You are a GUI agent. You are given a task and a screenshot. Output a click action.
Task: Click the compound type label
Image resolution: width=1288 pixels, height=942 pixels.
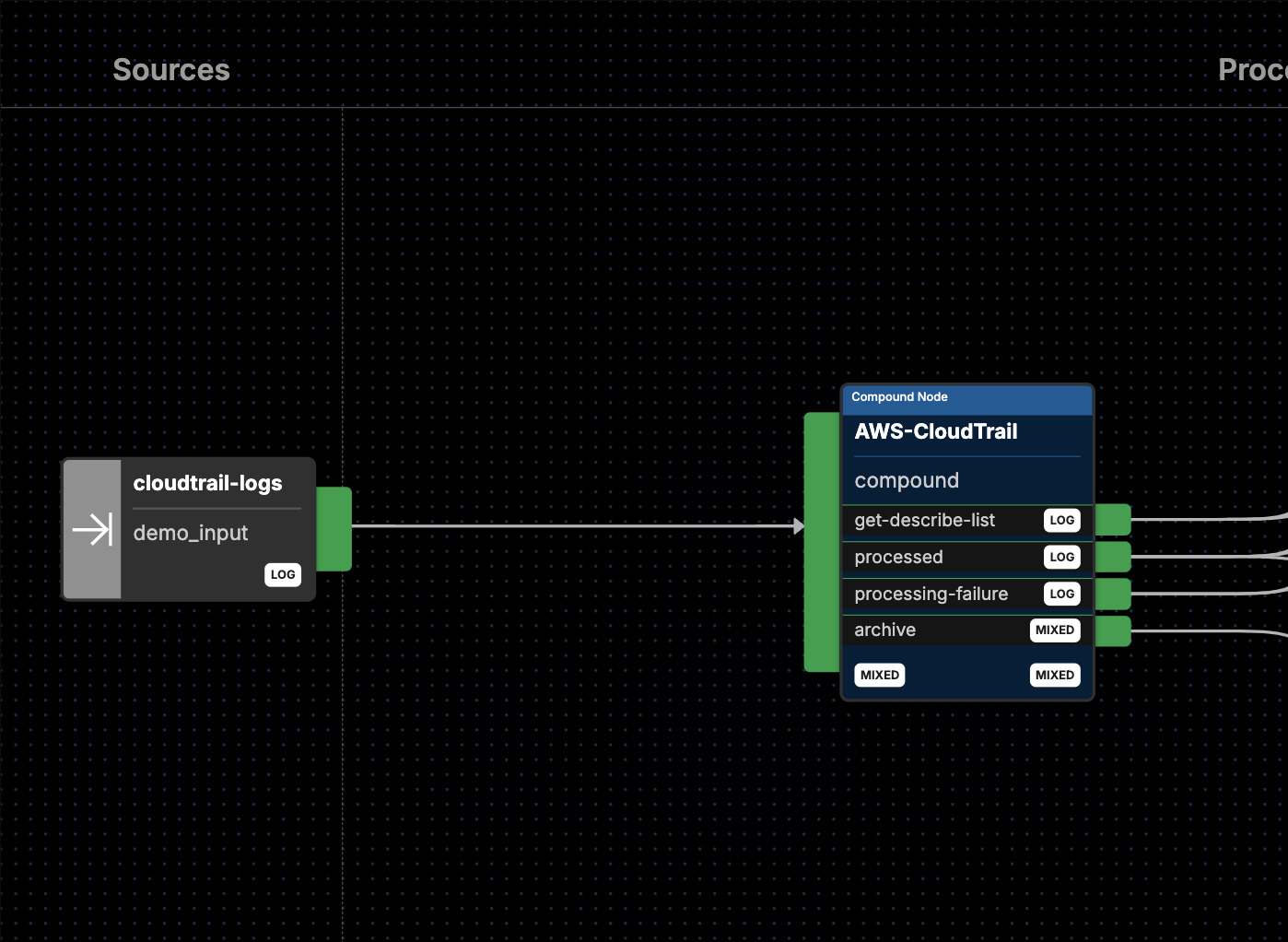pyautogui.click(x=907, y=480)
